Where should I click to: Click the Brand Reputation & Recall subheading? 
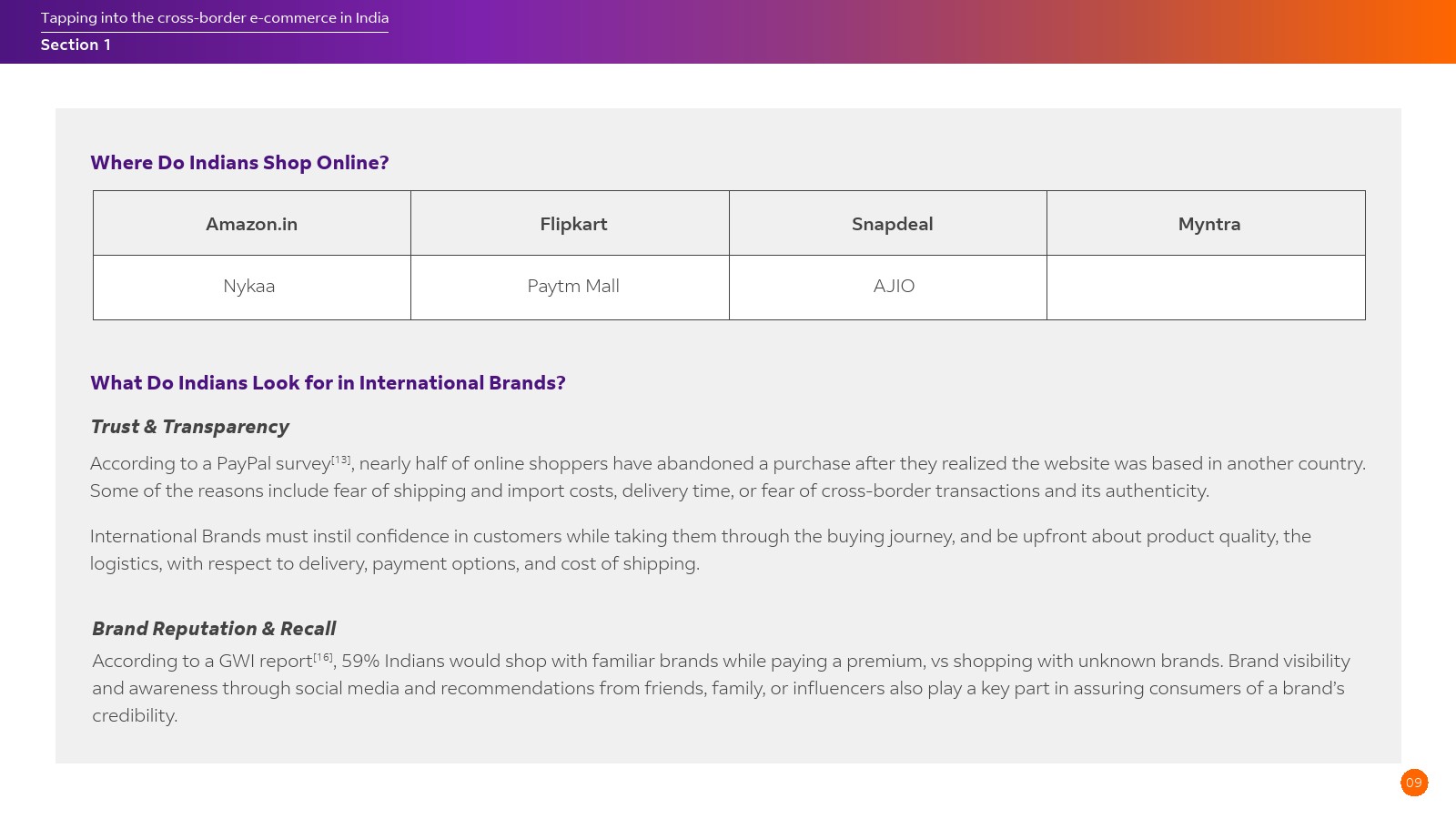click(214, 629)
